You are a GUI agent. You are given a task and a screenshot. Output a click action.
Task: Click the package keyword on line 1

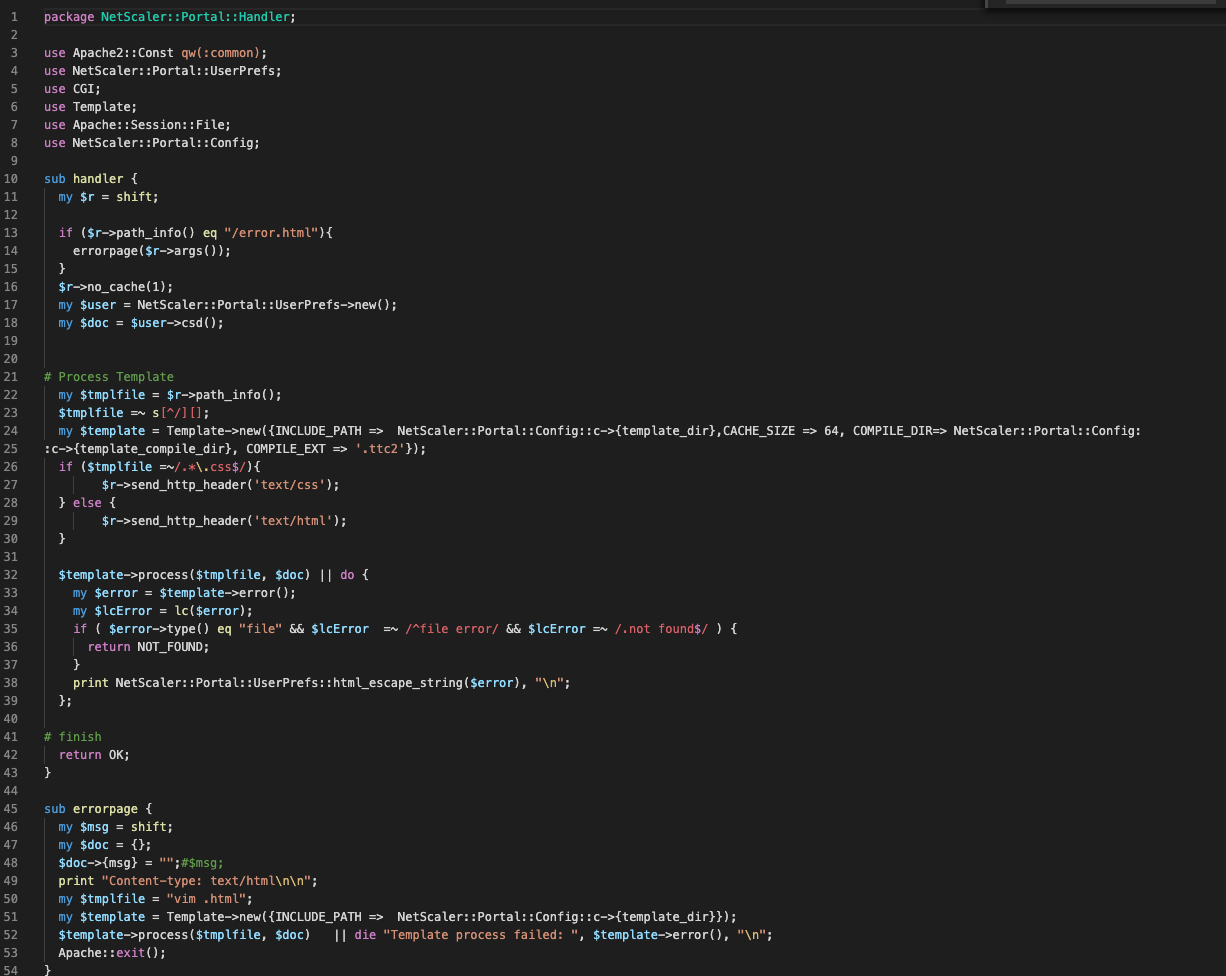pyautogui.click(x=69, y=17)
